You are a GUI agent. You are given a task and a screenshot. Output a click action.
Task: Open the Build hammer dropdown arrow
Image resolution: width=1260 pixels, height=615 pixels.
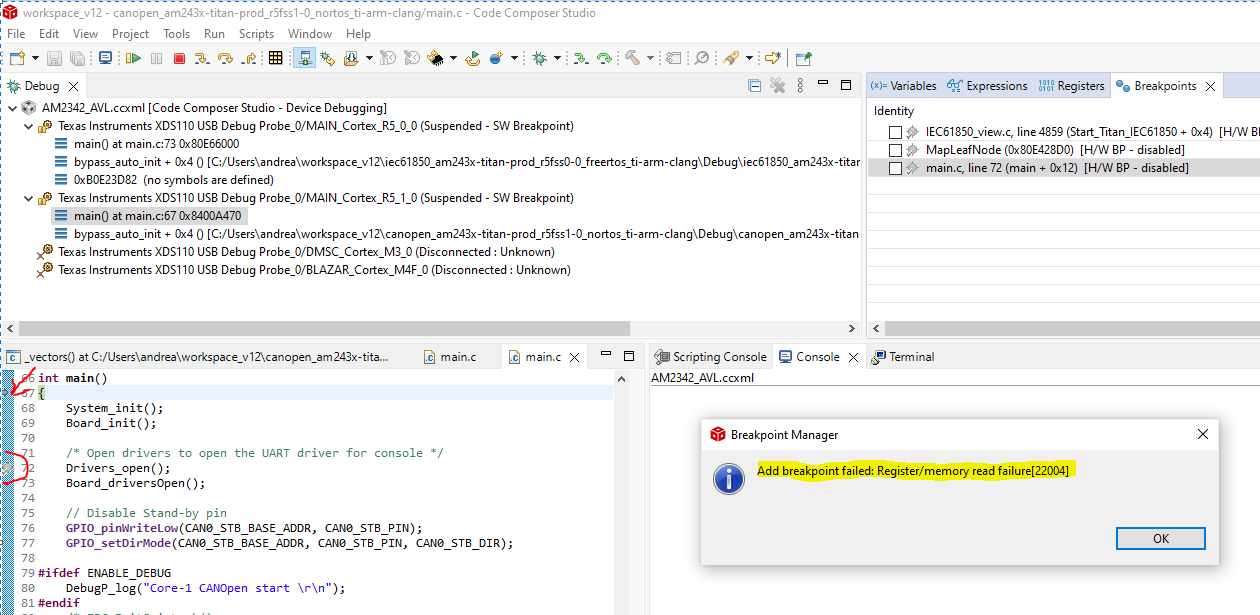650,58
